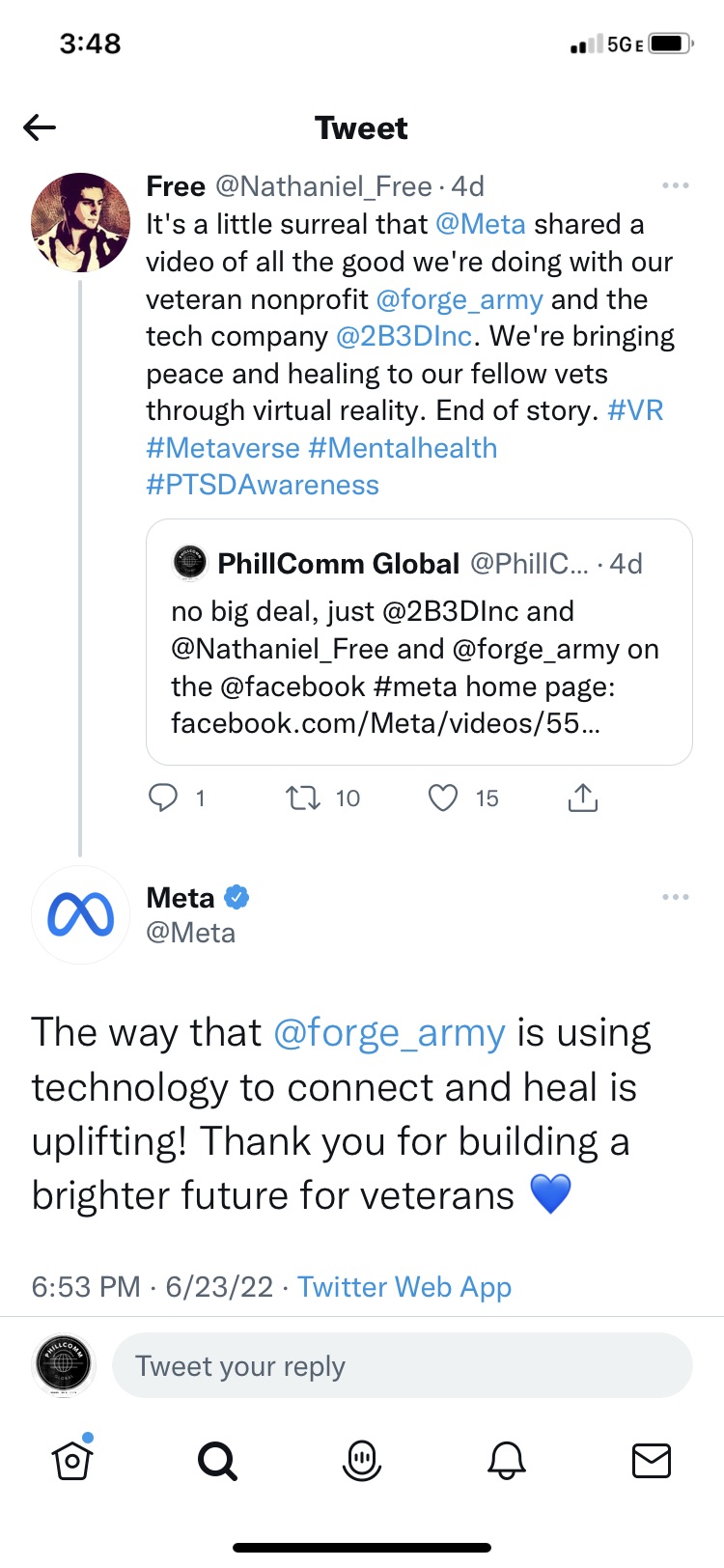Open Meta's logo avatar
The height and width of the screenshot is (1568, 724).
pos(81,914)
